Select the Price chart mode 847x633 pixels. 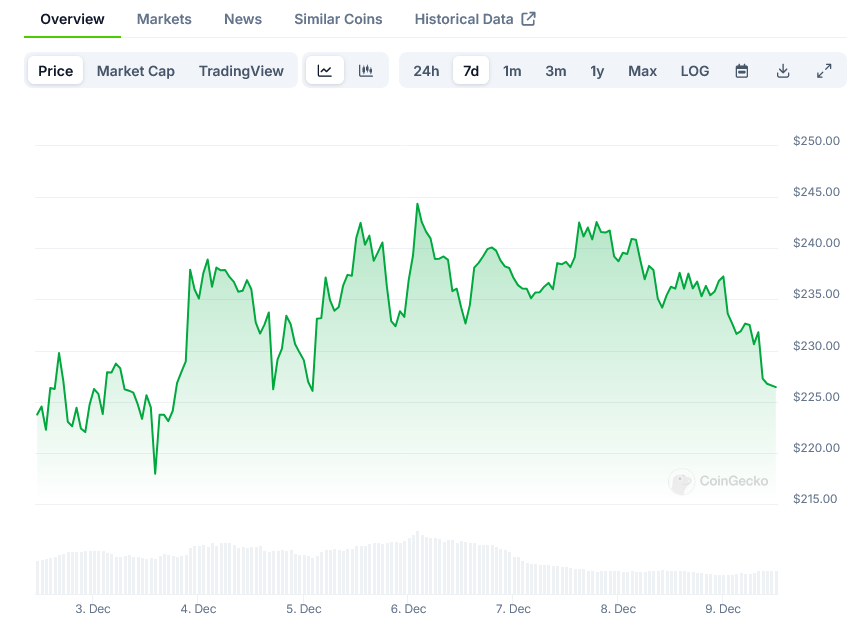coord(56,71)
